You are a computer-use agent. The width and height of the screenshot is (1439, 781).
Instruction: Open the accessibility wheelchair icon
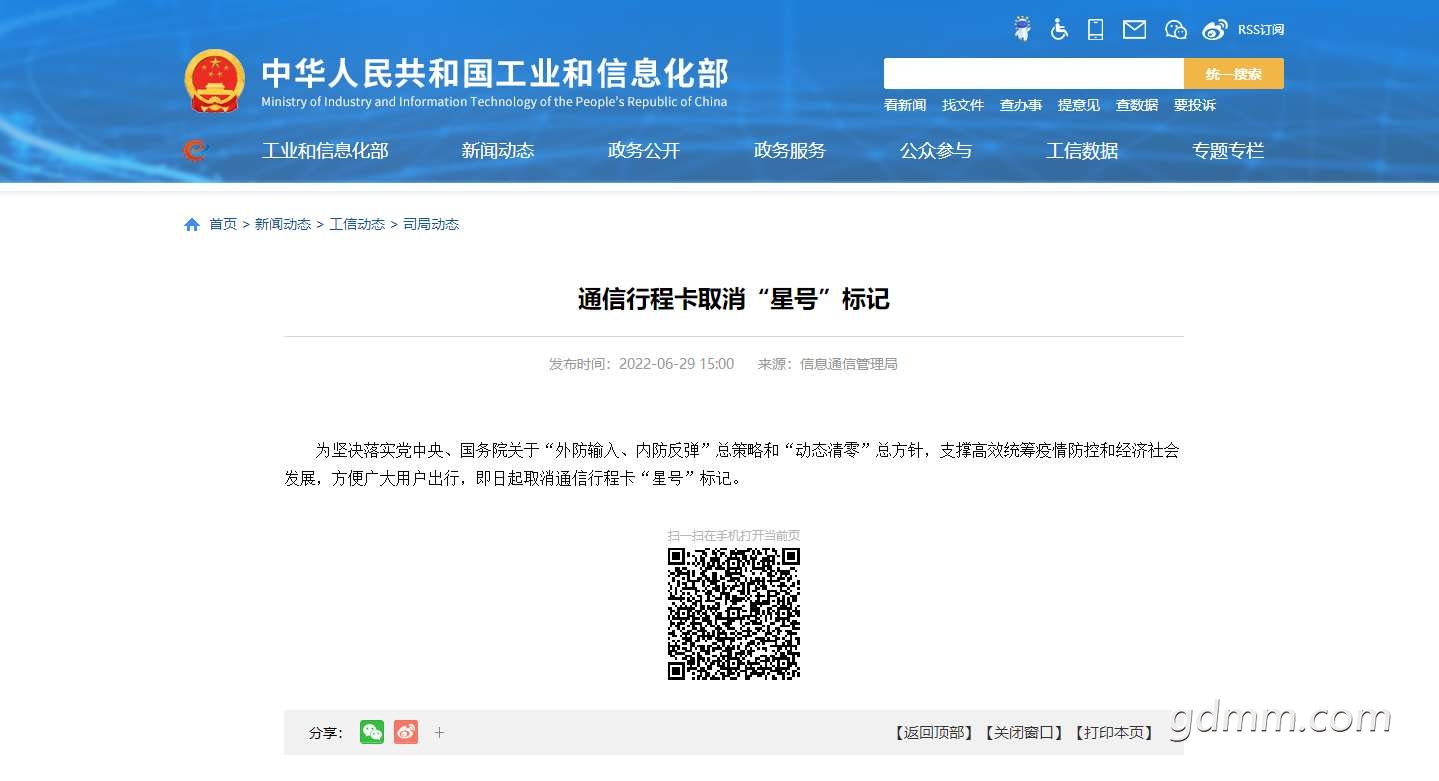(1059, 29)
